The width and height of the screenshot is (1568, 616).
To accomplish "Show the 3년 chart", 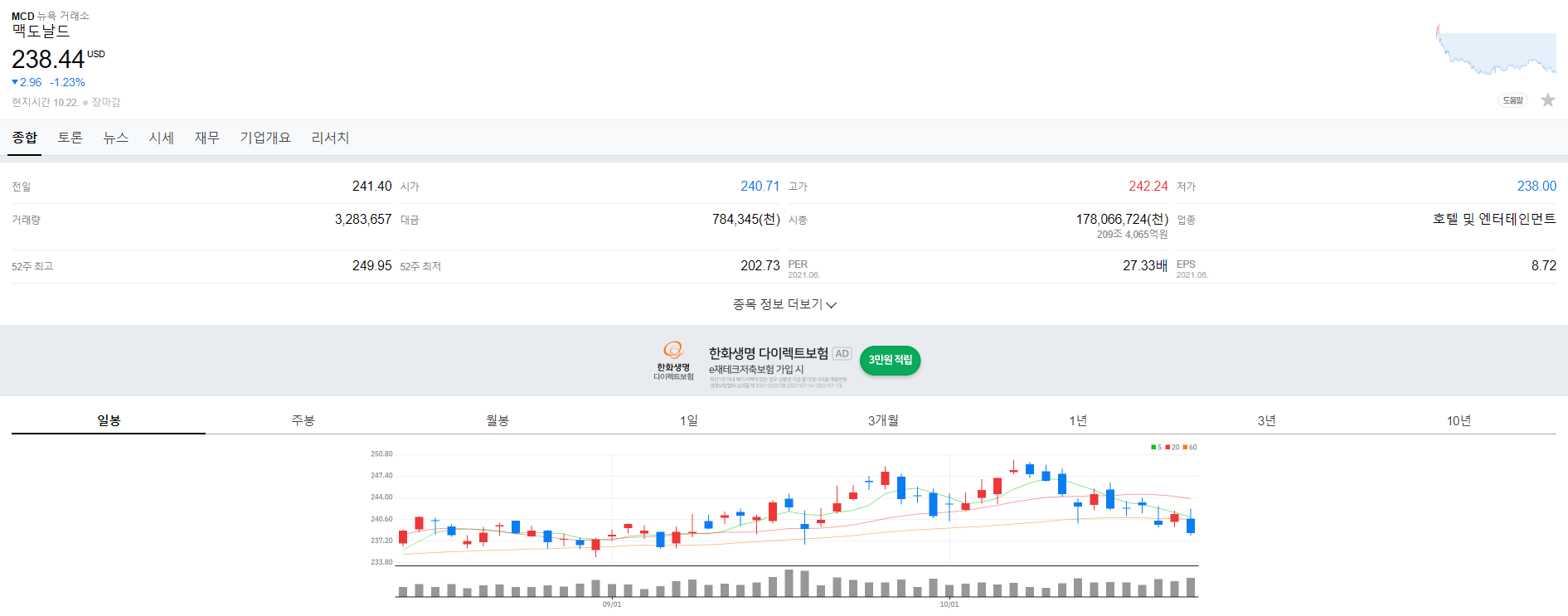I will [1266, 420].
